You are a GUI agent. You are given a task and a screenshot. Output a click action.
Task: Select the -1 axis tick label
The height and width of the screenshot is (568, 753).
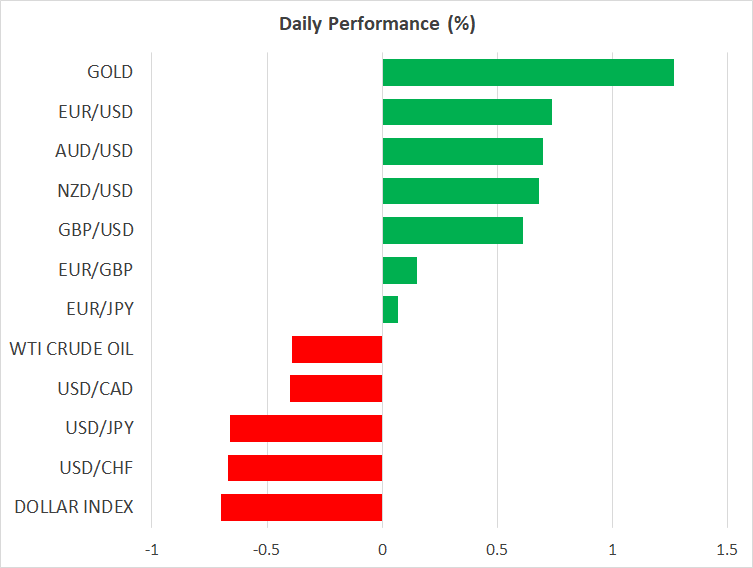click(152, 550)
